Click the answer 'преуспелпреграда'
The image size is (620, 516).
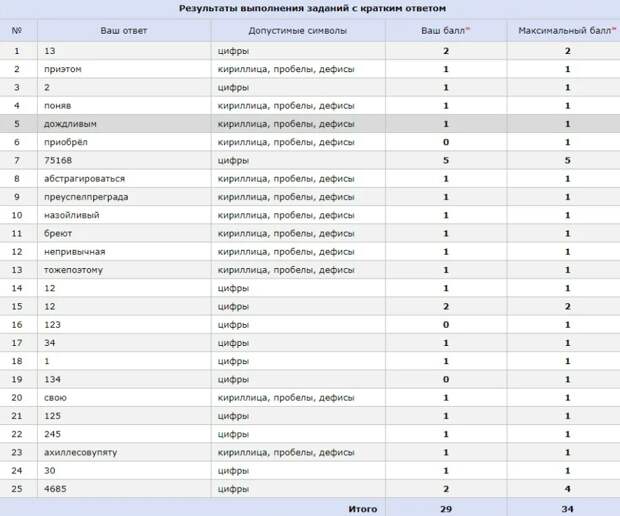(86, 197)
